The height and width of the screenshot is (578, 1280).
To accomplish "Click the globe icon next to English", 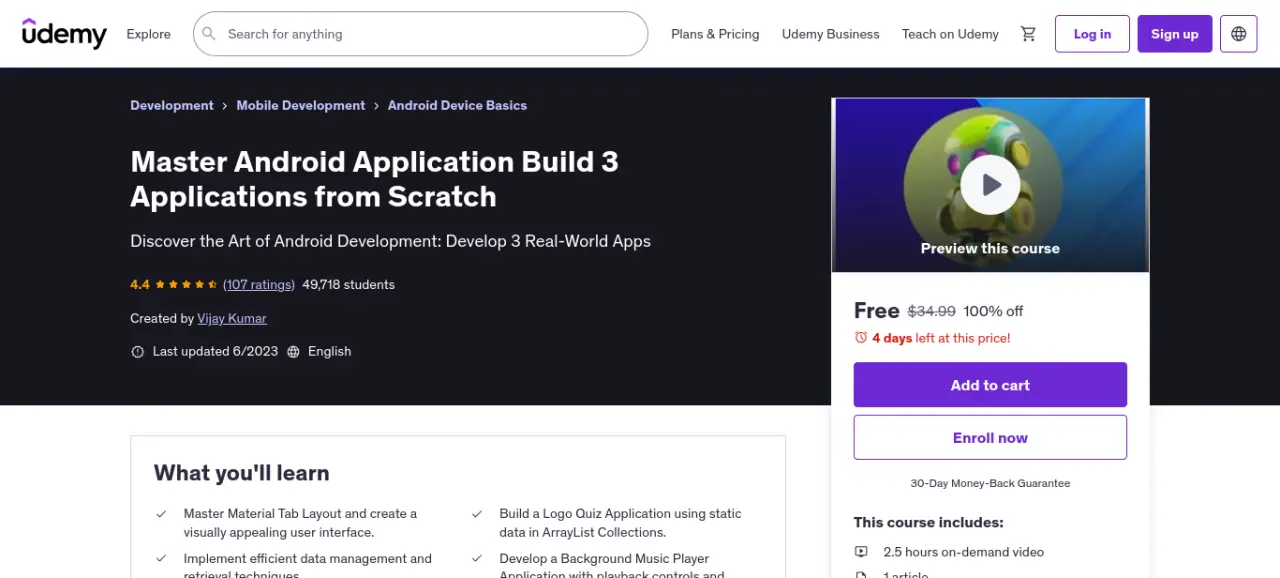I will (293, 352).
